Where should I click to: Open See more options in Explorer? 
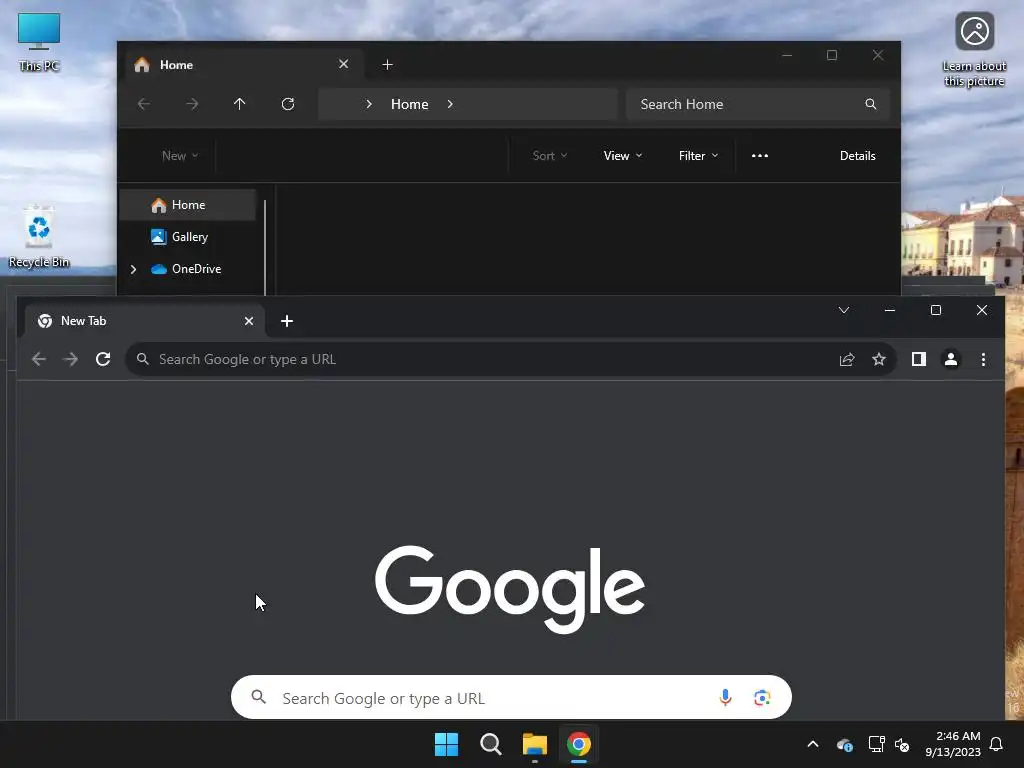(x=760, y=155)
